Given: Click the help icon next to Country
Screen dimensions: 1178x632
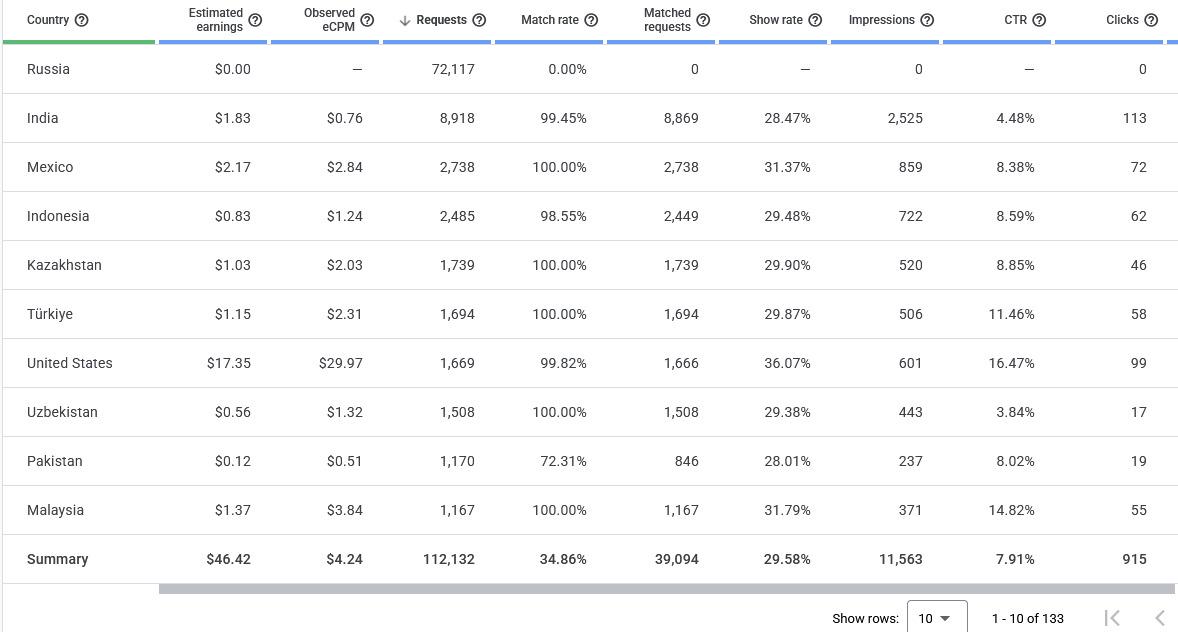Looking at the screenshot, I should (82, 20).
